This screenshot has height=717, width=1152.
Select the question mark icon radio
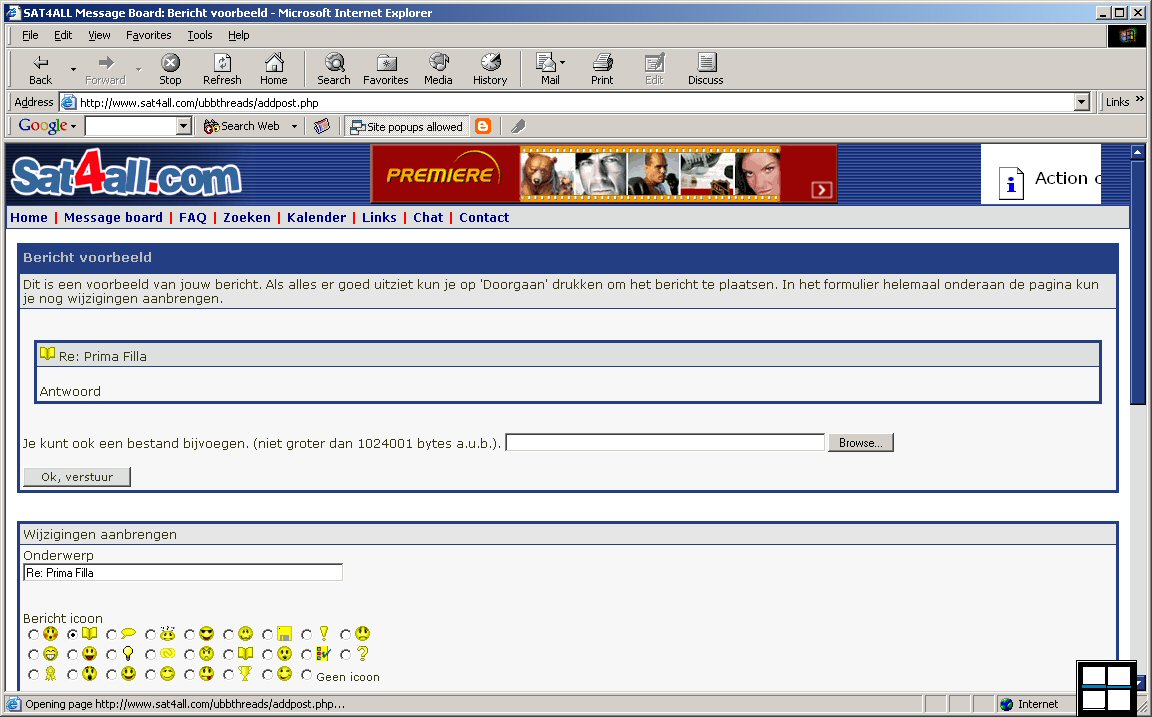[345, 654]
